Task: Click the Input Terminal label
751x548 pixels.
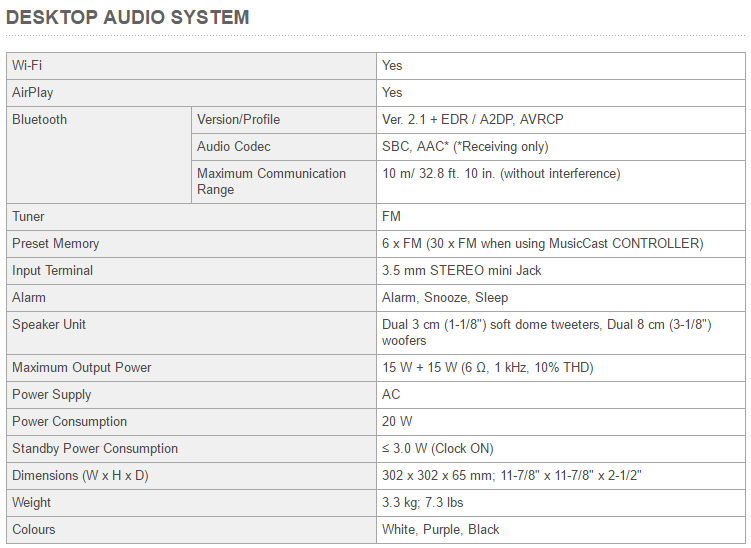Action: point(52,270)
